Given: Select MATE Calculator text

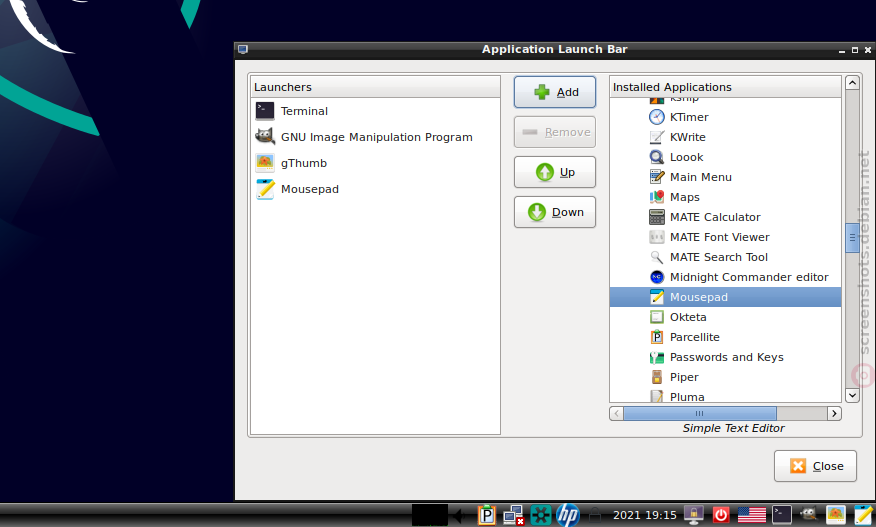Looking at the screenshot, I should coord(715,217).
